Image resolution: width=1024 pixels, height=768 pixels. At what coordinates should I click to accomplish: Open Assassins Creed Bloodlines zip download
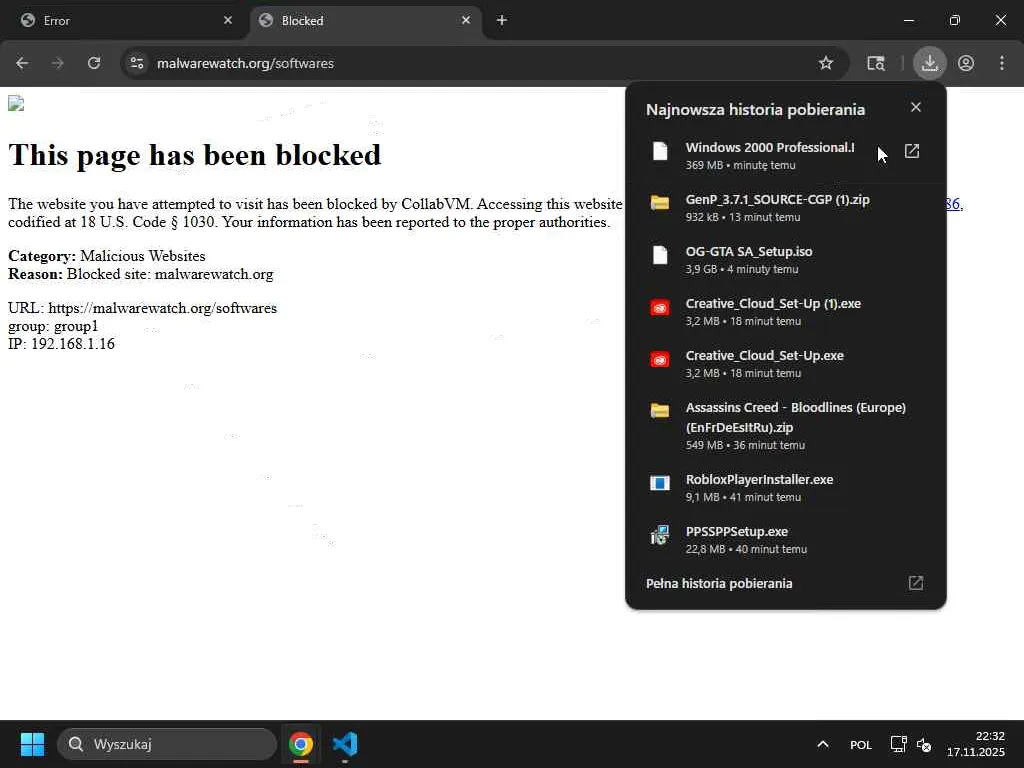(786, 425)
